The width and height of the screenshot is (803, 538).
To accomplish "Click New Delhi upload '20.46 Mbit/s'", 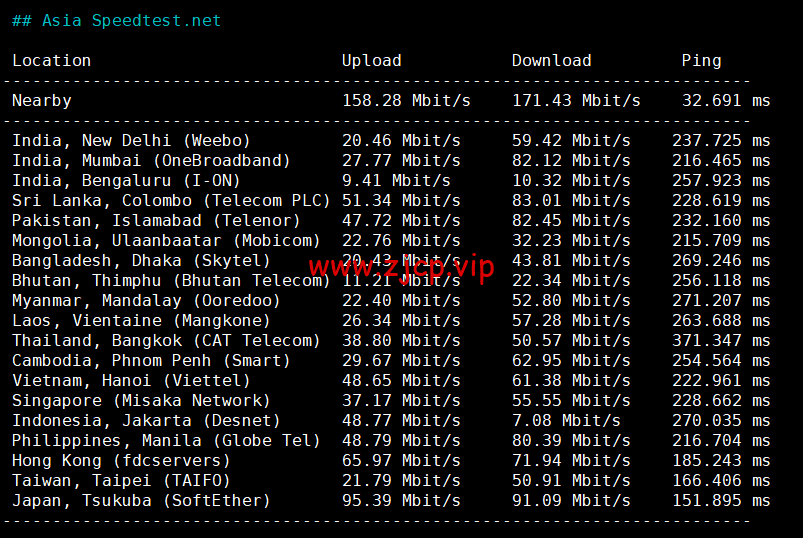I will (401, 140).
